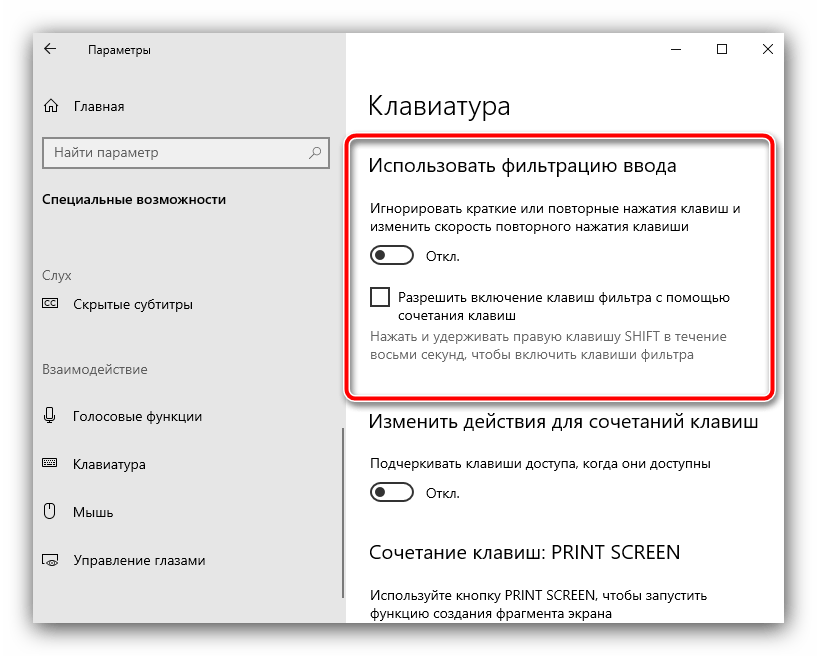
Task: Maximize the Параметры window
Action: 722,49
